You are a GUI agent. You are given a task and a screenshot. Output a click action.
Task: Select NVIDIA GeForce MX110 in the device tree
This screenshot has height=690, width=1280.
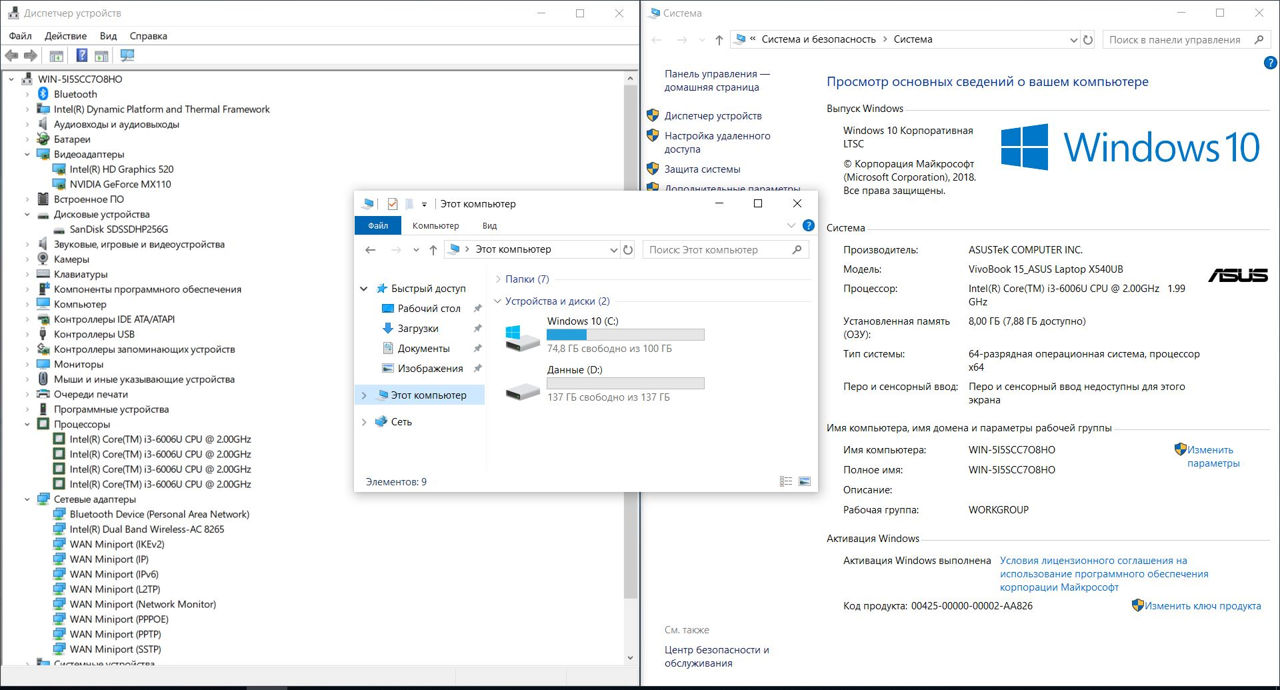[120, 184]
